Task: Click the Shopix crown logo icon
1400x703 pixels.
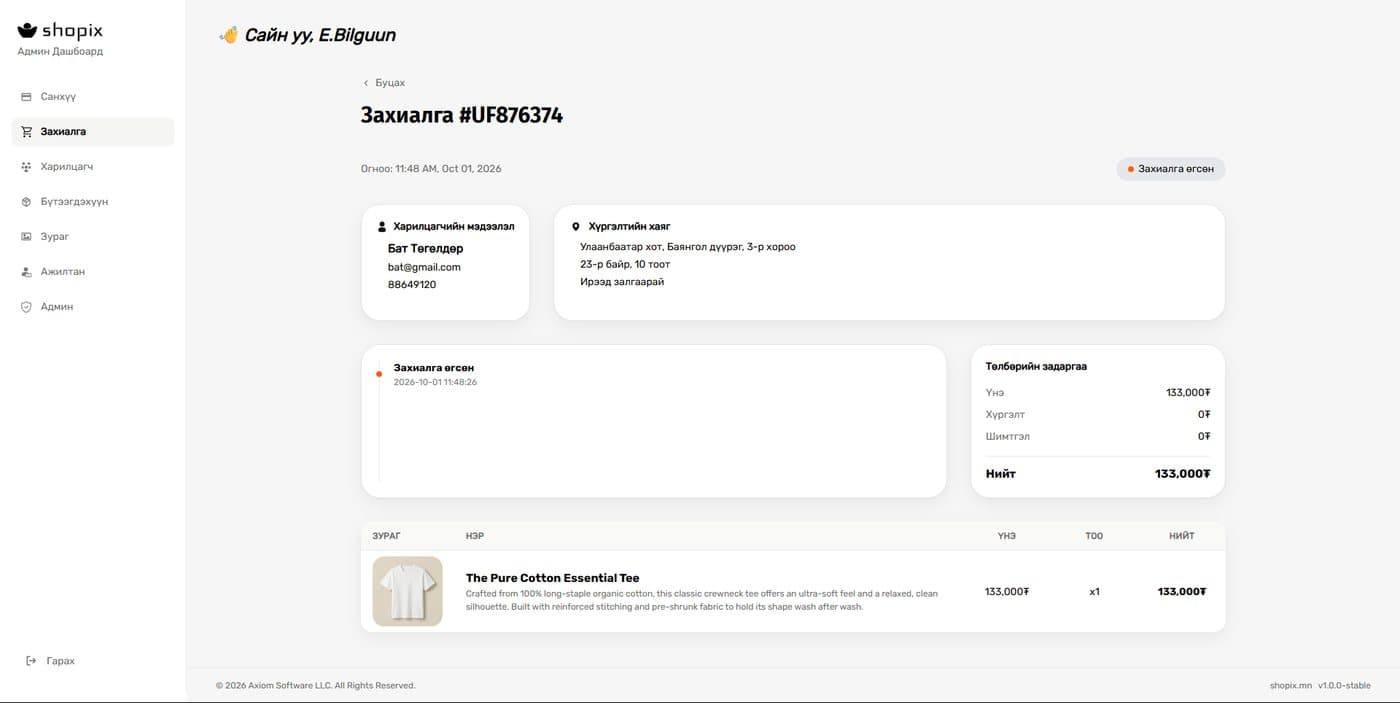Action: pyautogui.click(x=27, y=31)
